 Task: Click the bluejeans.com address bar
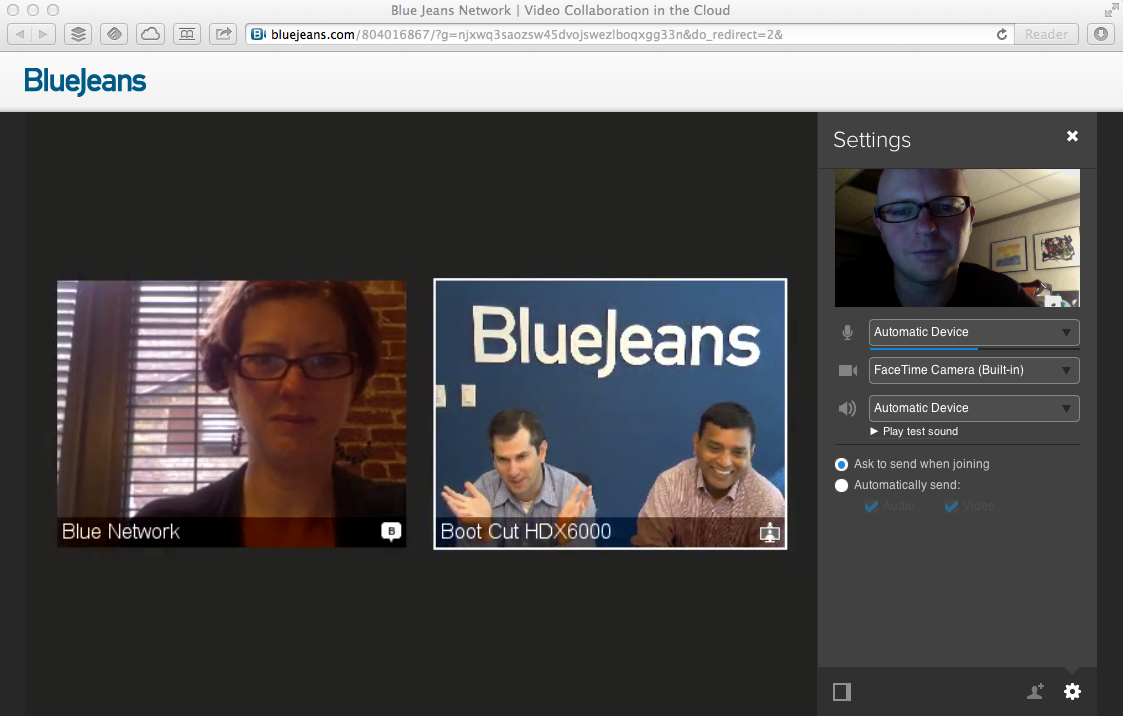[630, 34]
